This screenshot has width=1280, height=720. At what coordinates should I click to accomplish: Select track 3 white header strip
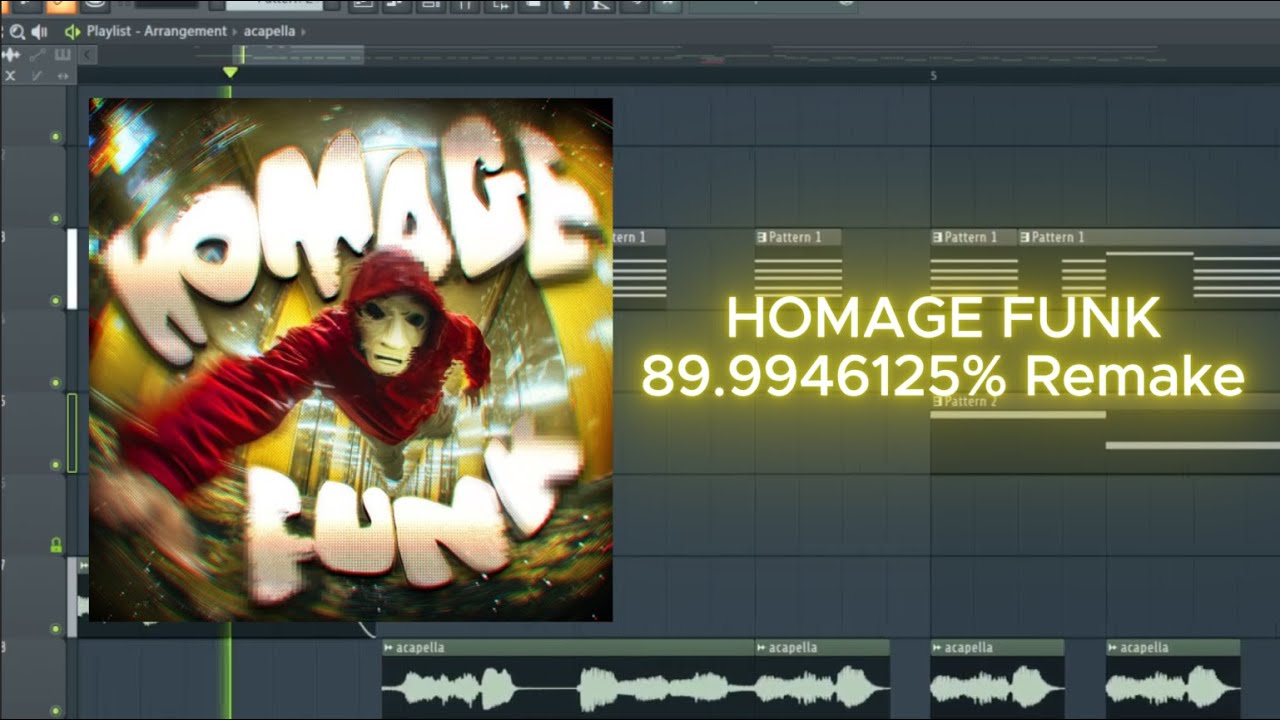(x=72, y=269)
